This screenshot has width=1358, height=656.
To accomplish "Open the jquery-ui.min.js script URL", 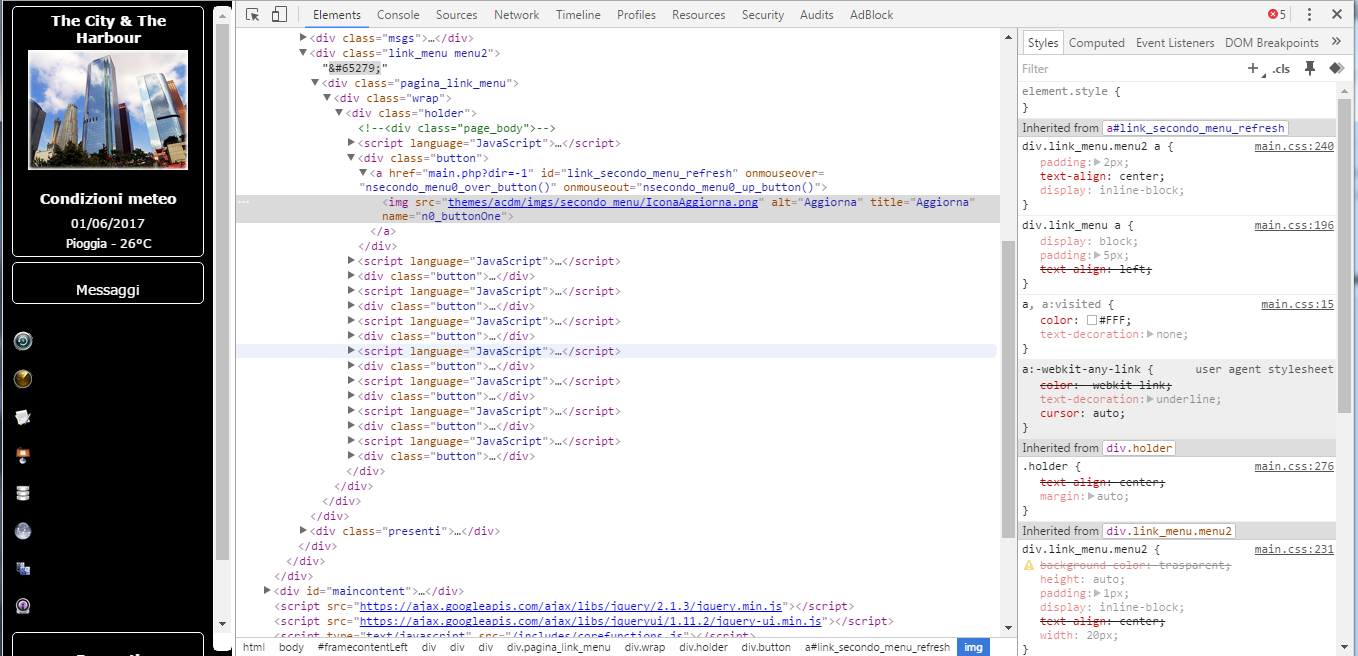I will click(591, 621).
